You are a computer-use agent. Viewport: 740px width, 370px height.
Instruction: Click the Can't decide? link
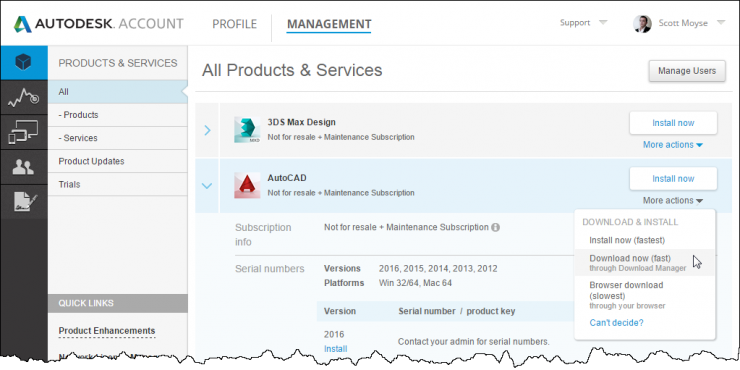click(x=616, y=323)
